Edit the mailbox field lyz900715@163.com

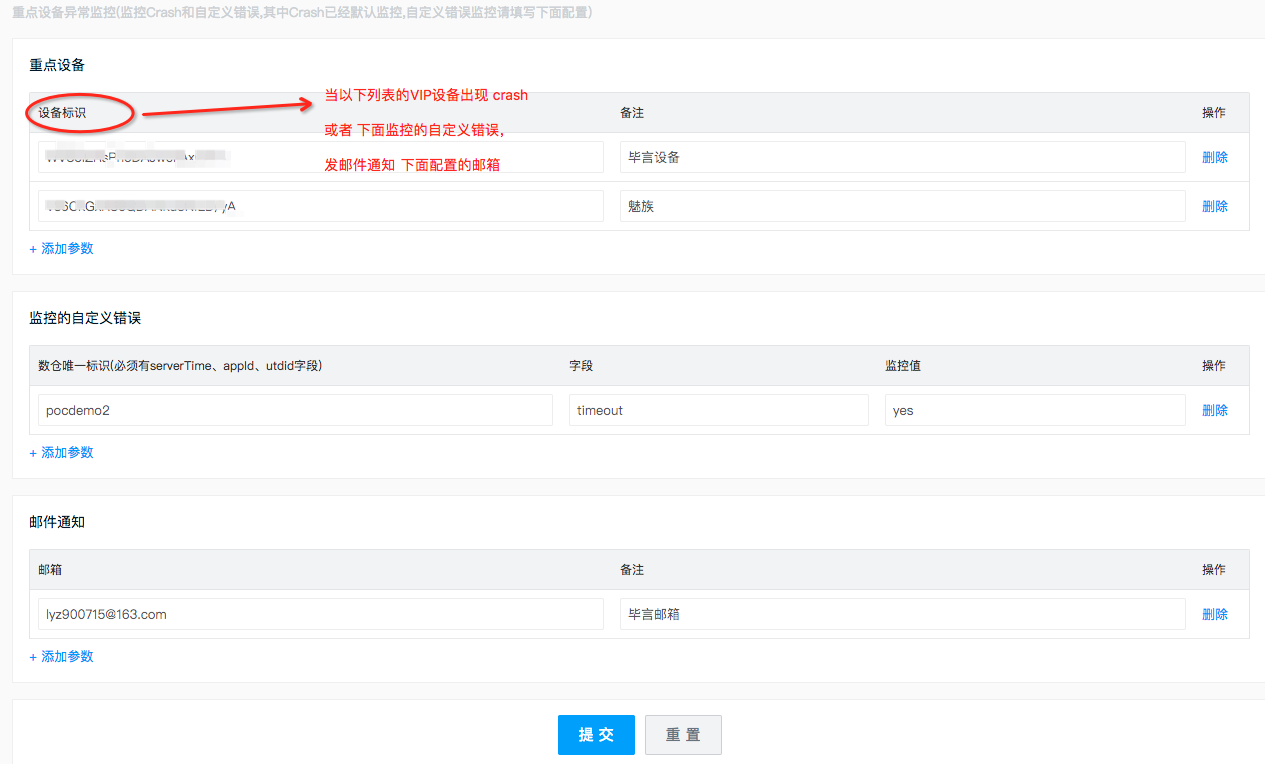(x=321, y=614)
